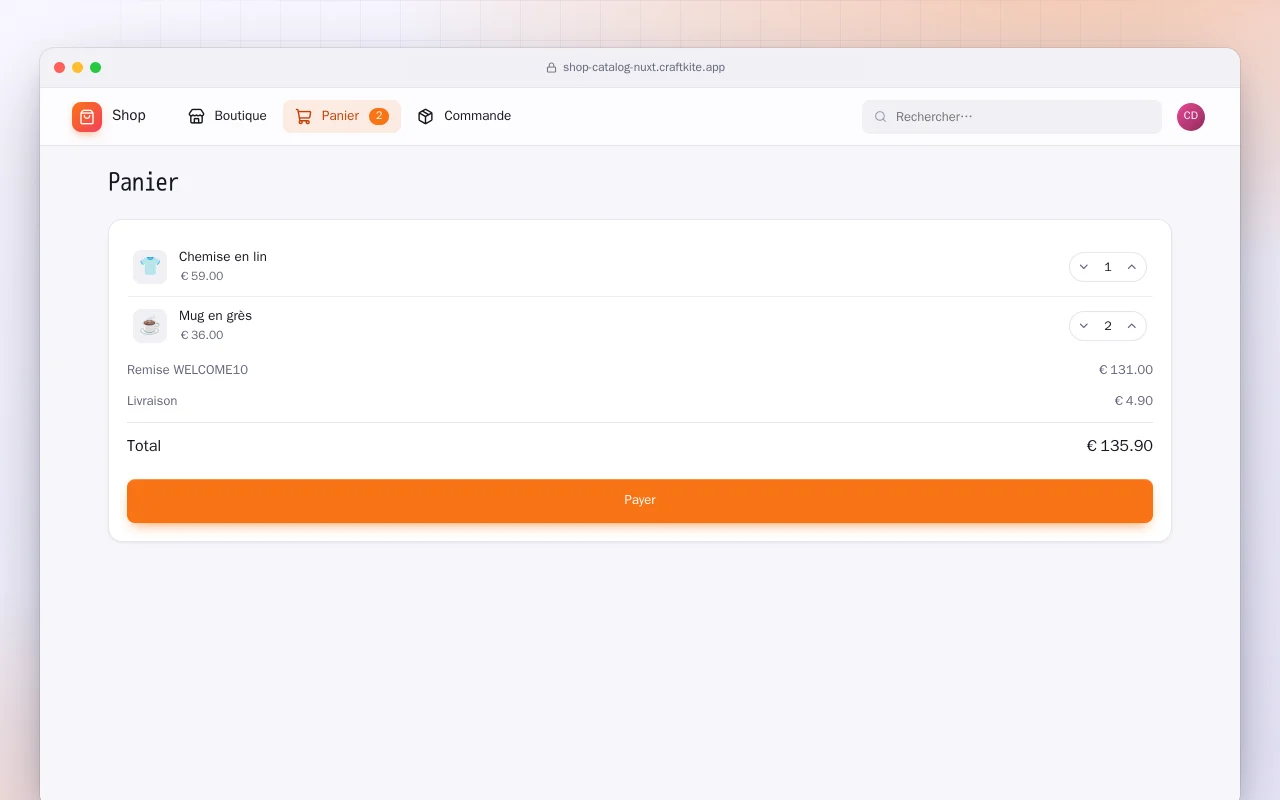The image size is (1280, 800).
Task: Click the € 59.00 price text
Action: click(x=202, y=276)
